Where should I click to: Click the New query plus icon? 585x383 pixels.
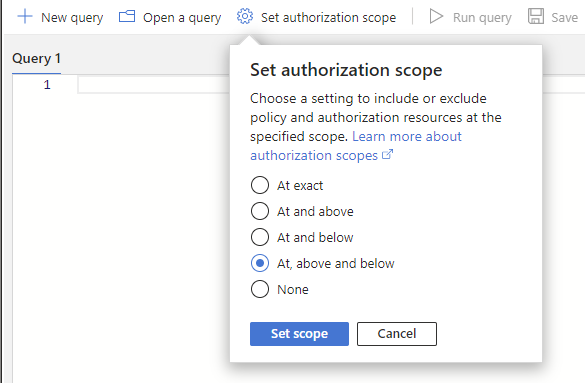point(25,17)
